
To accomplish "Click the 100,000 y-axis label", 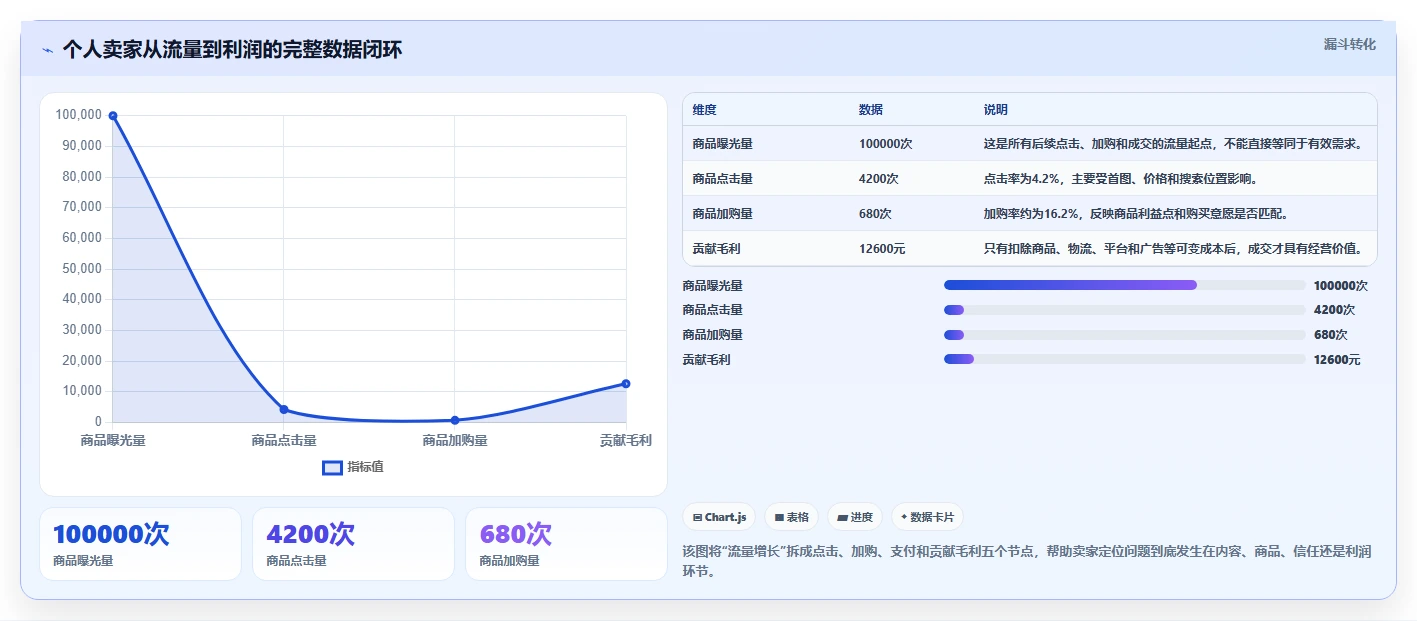I will (79, 115).
